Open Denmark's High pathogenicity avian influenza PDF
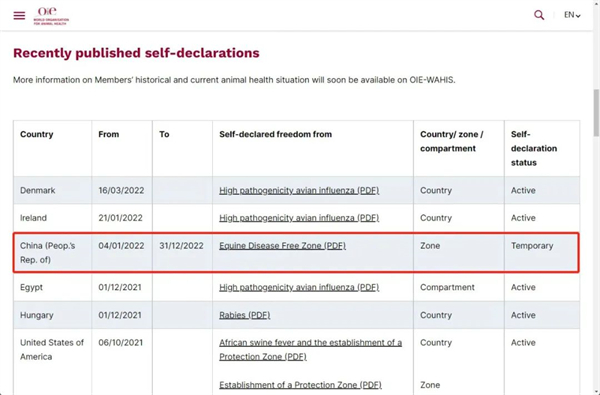The height and width of the screenshot is (395, 600). 299,190
